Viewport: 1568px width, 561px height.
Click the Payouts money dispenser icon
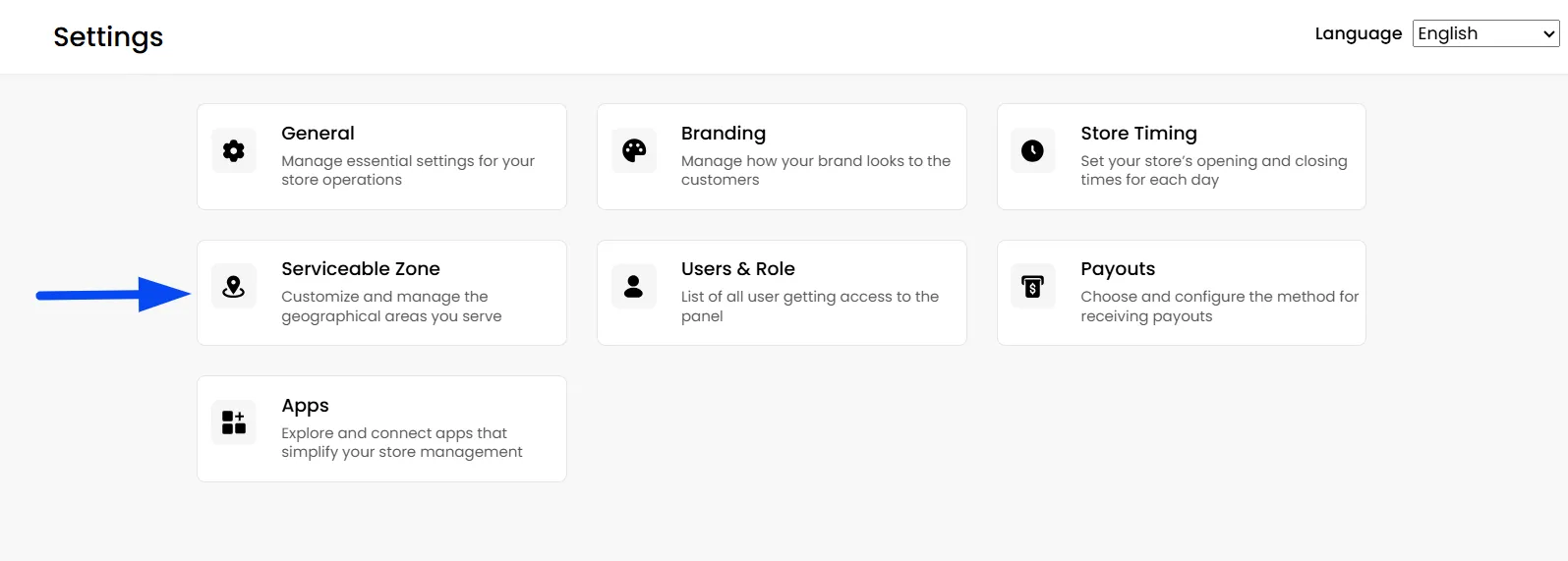click(1032, 287)
